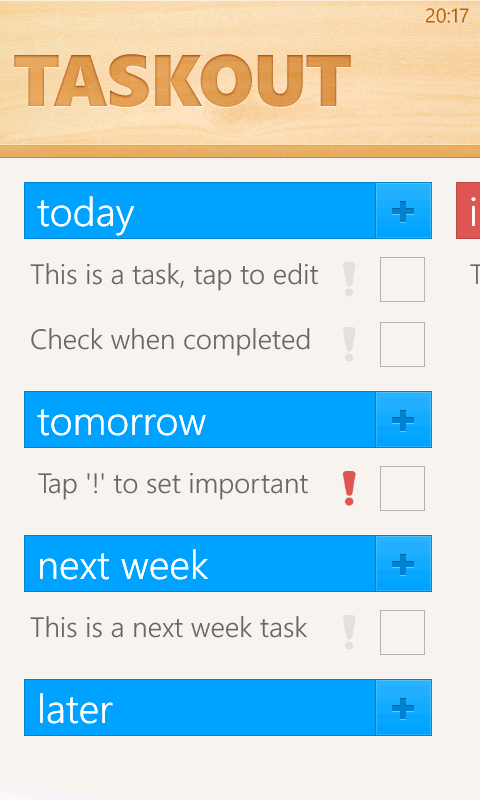
Task: Expand the later section header
Action: (x=200, y=707)
